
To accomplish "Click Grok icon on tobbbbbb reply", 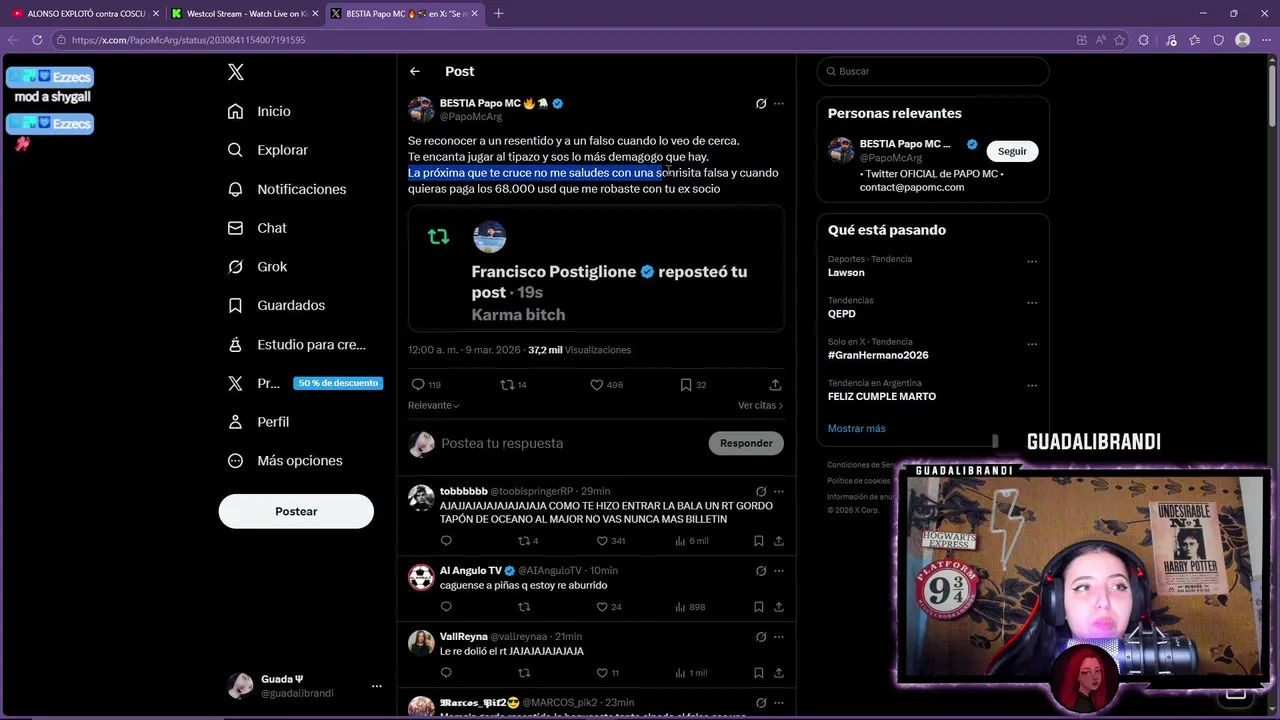I will pos(761,491).
